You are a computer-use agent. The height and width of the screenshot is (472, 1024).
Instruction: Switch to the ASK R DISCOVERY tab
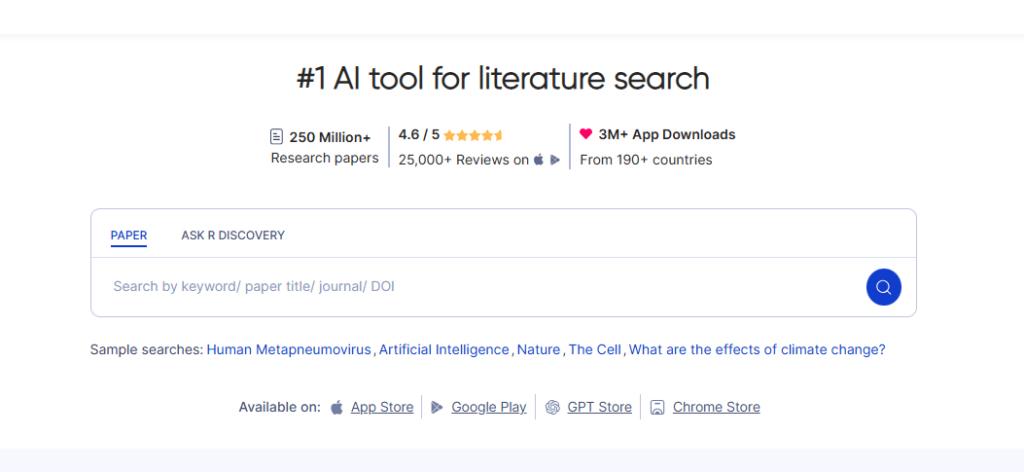[x=233, y=236]
